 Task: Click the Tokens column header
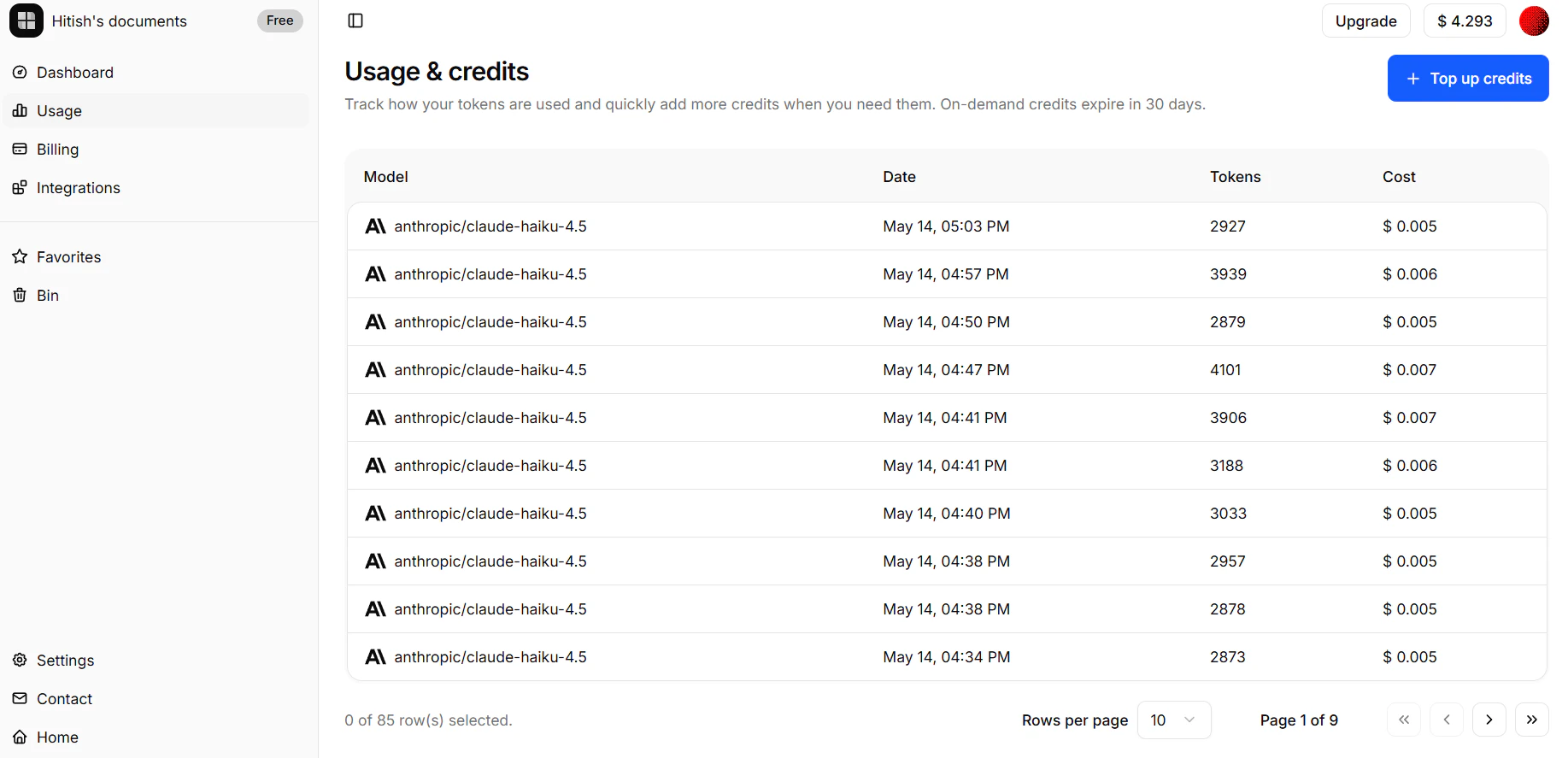(1236, 177)
